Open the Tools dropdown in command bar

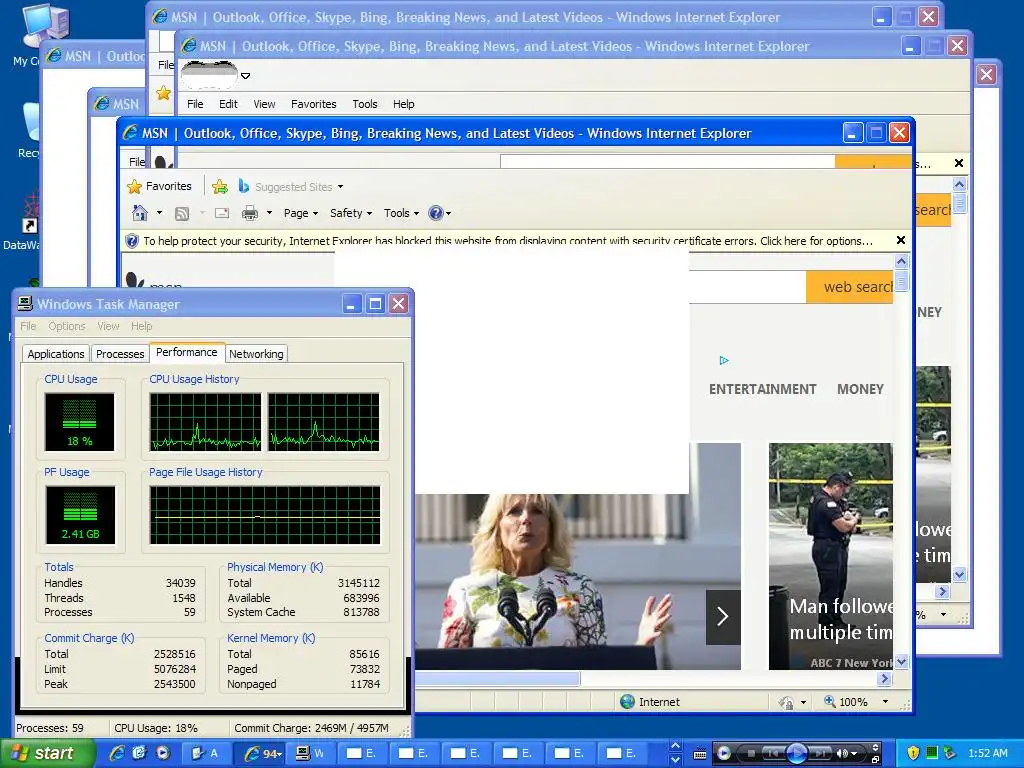coord(401,213)
